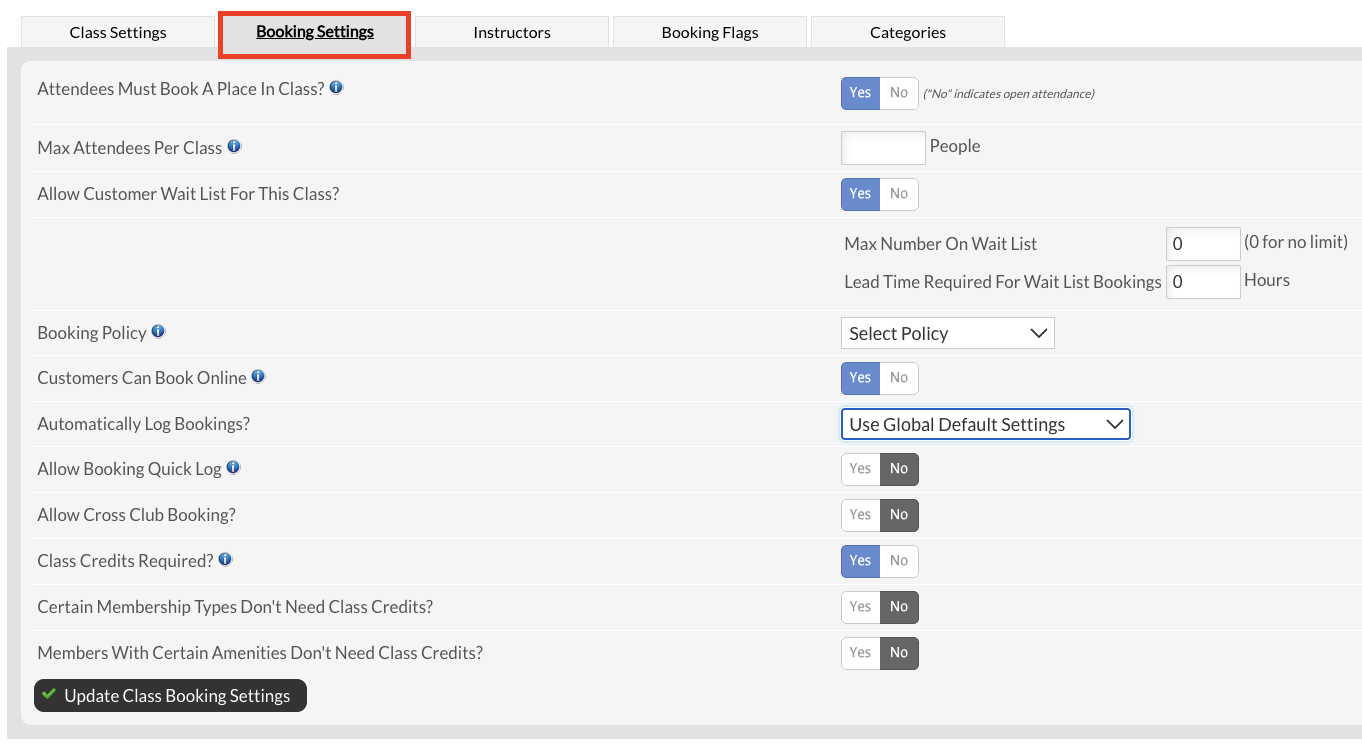Choose Yes for Certain Membership Types exemption

[x=860, y=607]
